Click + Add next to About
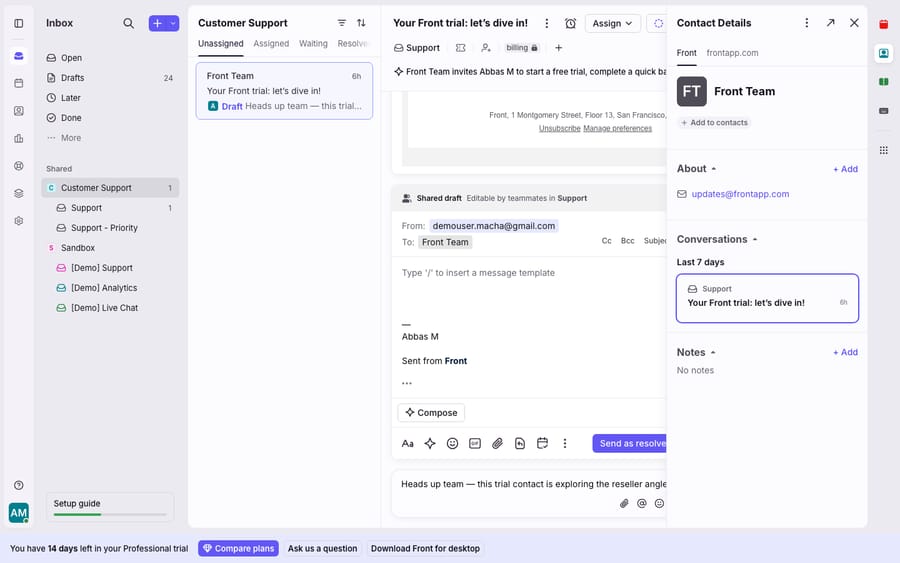This screenshot has height=563, width=900. [x=845, y=169]
